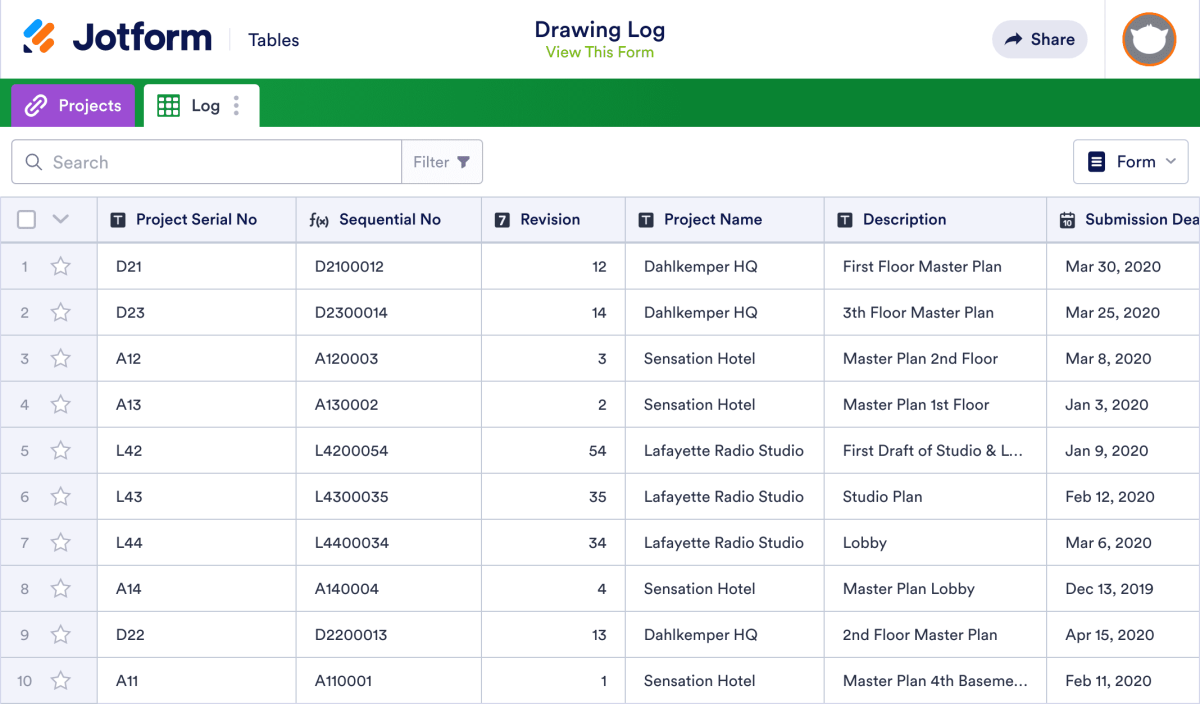Switch to the Projects tab
Screen dimensions: 1200x704
pyautogui.click(x=88, y=105)
